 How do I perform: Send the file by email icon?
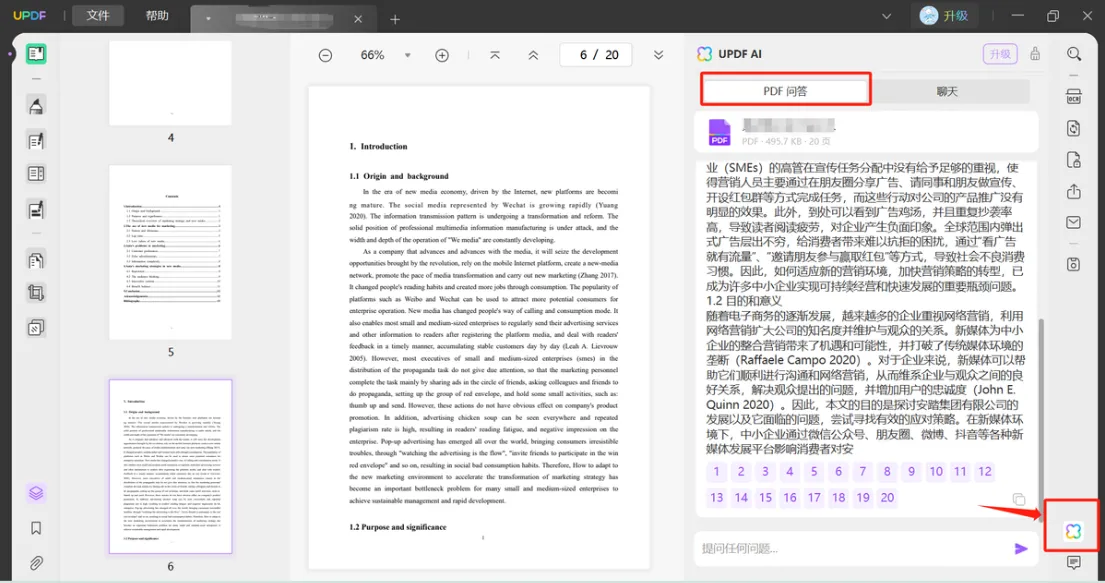click(x=1073, y=223)
